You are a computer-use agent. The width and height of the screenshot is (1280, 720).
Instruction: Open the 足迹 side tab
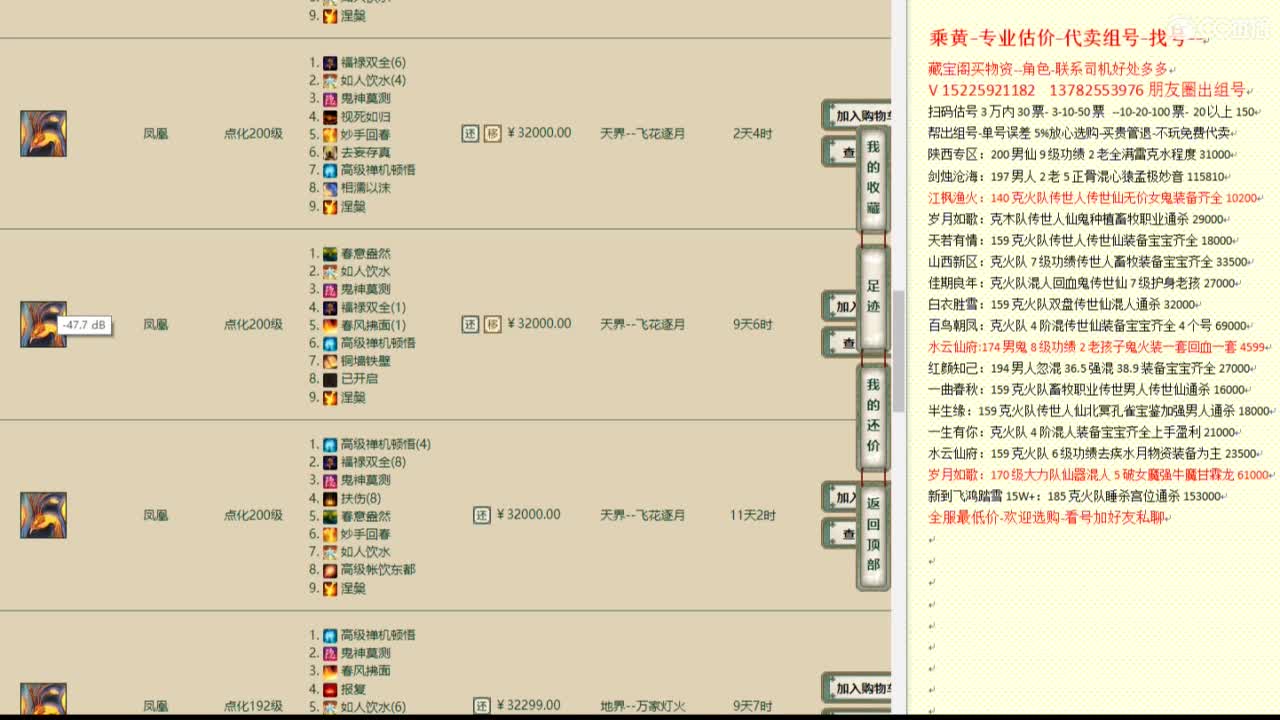873,297
